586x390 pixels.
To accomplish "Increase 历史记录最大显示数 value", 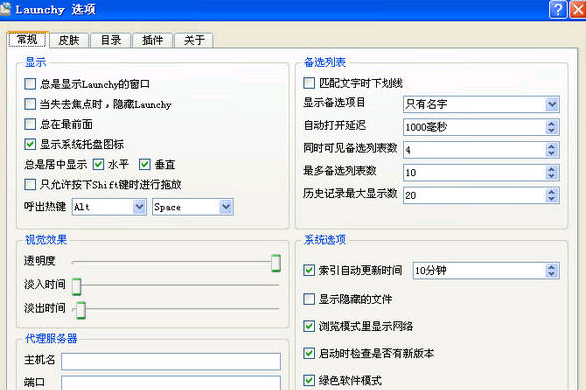I will [552, 192].
